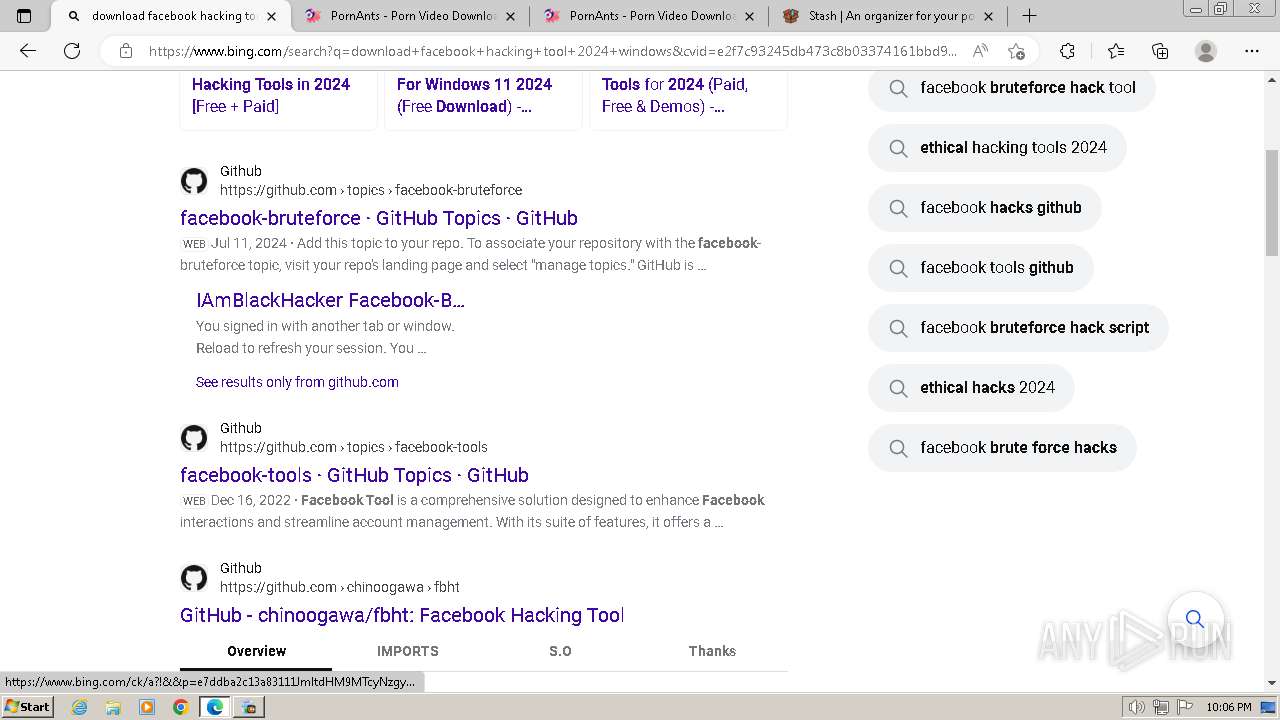This screenshot has width=1280, height=720.
Task: Open facebook-bruteforce GitHub Topics result
Action: [379, 218]
